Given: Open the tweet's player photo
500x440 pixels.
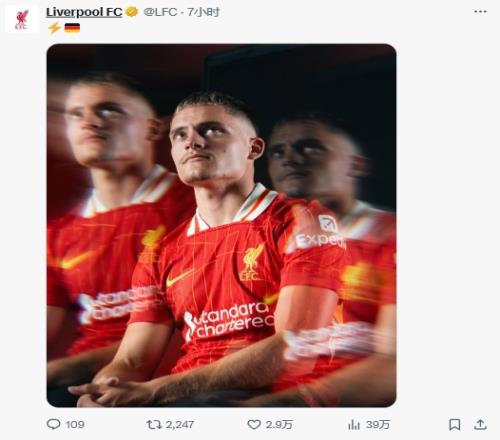Looking at the screenshot, I should (x=221, y=225).
